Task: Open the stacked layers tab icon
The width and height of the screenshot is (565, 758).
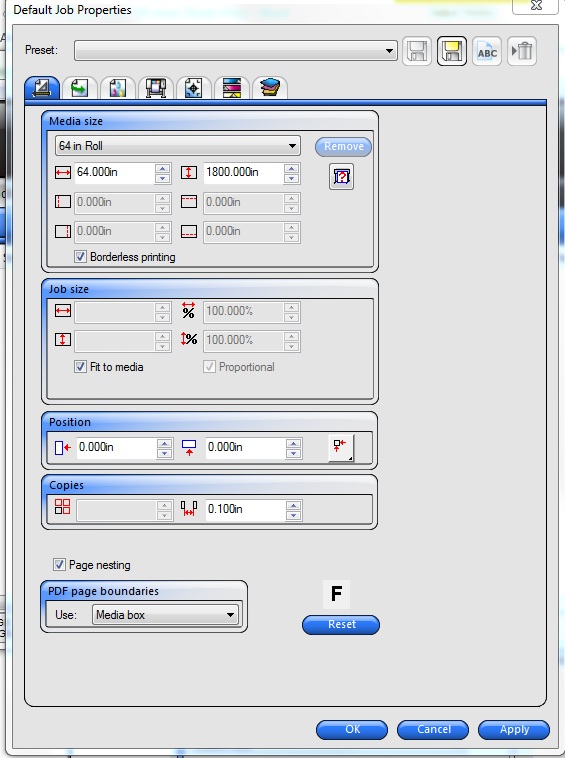Action: [x=270, y=88]
